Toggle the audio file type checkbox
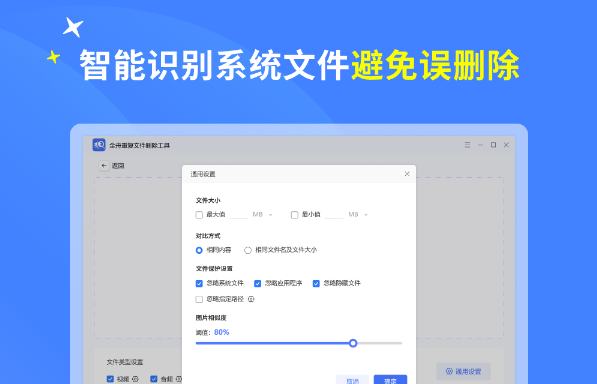Viewport: 597px width, 384px height. 154,379
